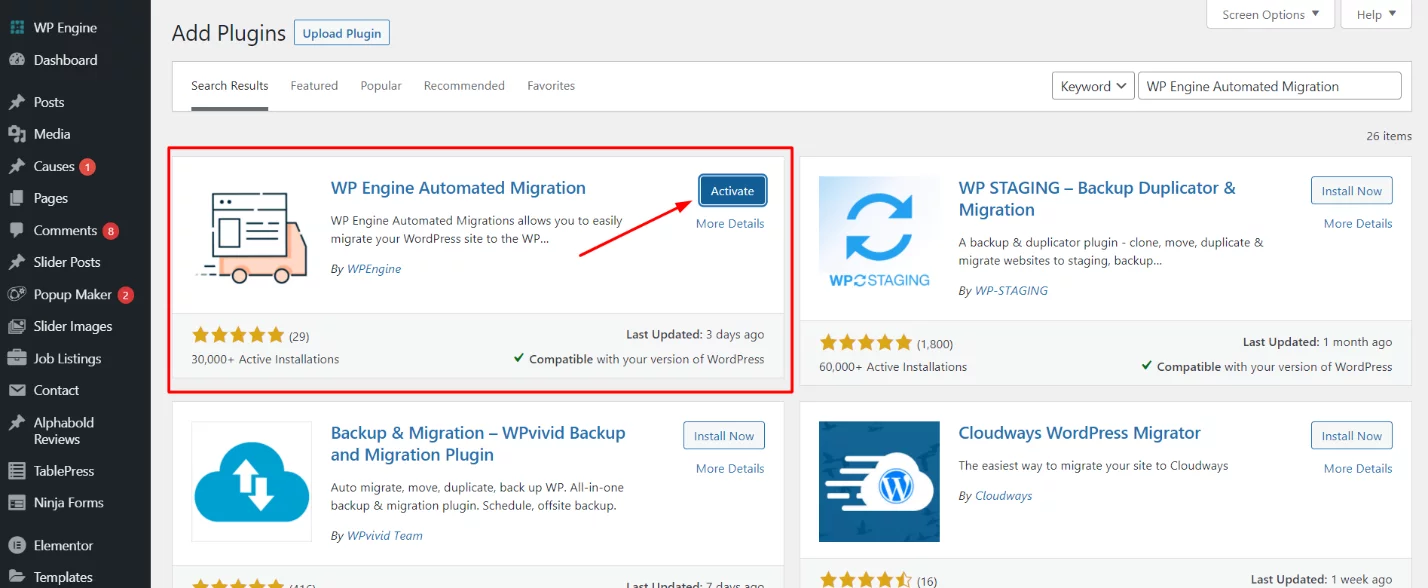Click the Causes pin icon
The height and width of the screenshot is (588, 1428).
[16, 166]
